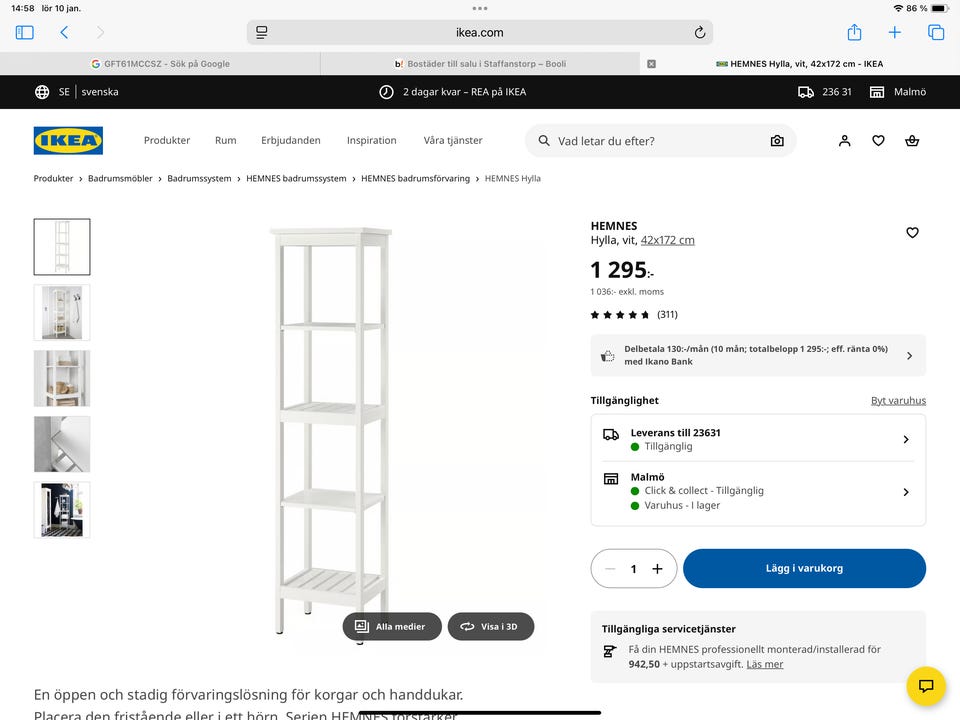Reload the page with refresh icon
The height and width of the screenshot is (720, 960).
pyautogui.click(x=700, y=32)
